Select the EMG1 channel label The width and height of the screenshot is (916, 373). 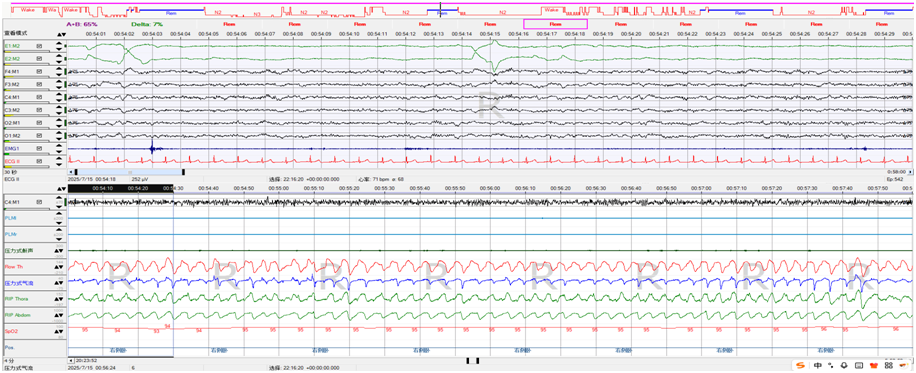tap(12, 148)
